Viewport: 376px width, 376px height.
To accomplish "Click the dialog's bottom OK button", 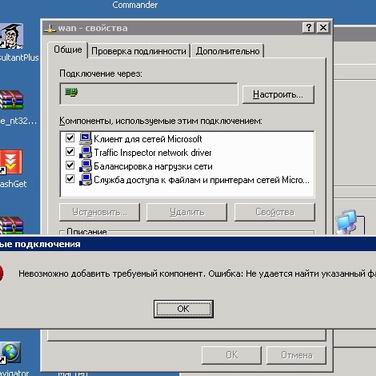I will point(231,355).
